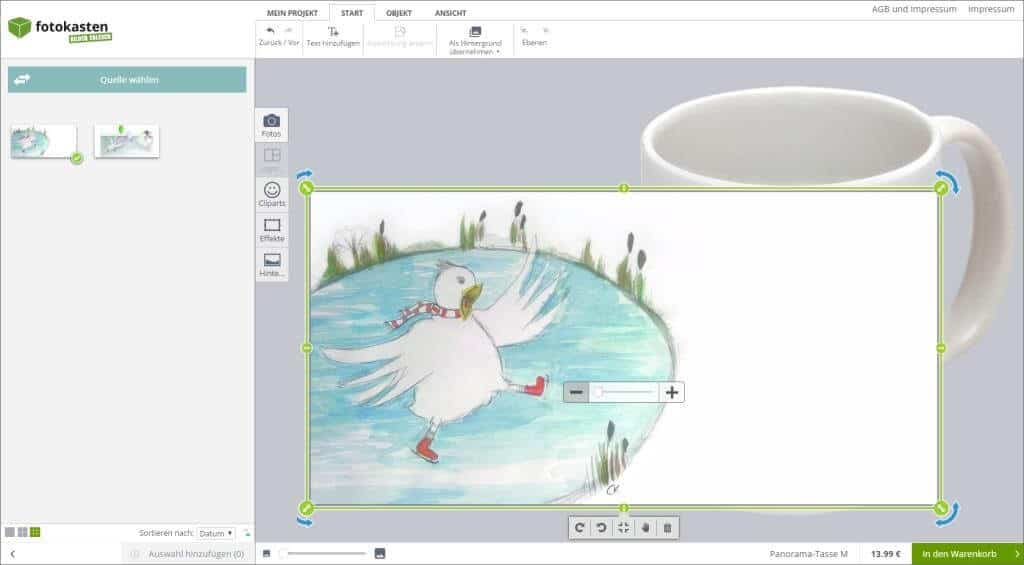1024x565 pixels.
Task: Click Quelle wählen button
Action: [x=127, y=80]
